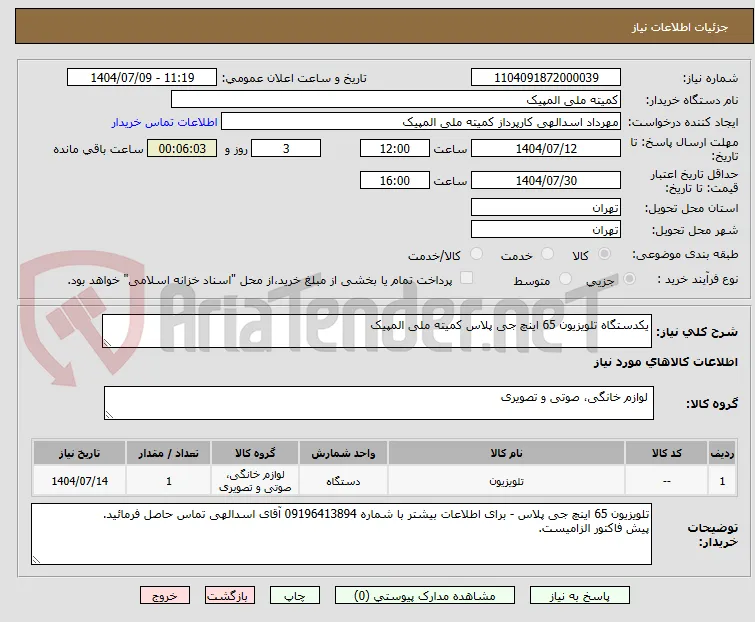Click the واحد شمارش column header
This screenshot has width=755, height=622.
pos(343,453)
